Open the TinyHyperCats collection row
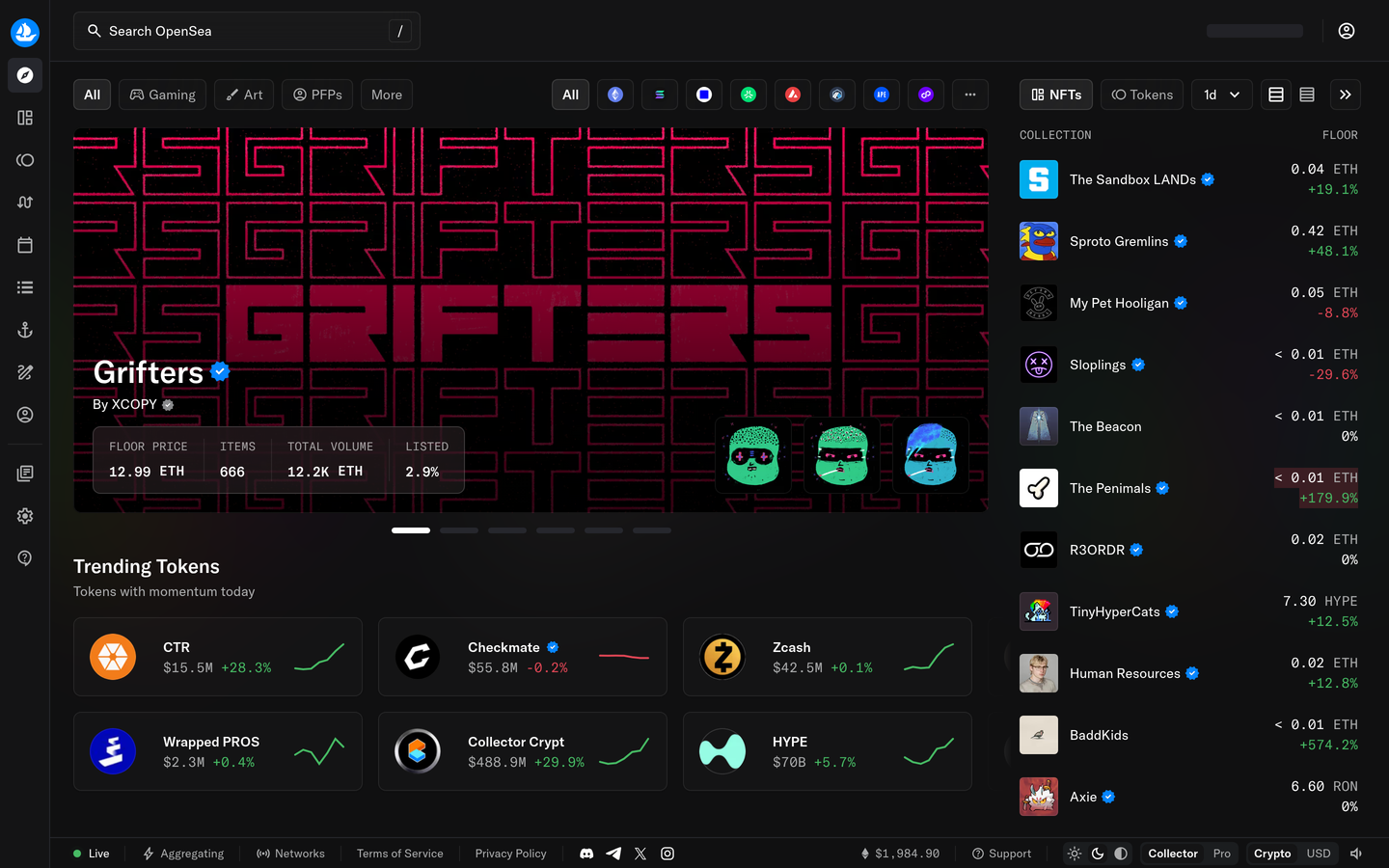This screenshot has height=868, width=1389. [1188, 611]
